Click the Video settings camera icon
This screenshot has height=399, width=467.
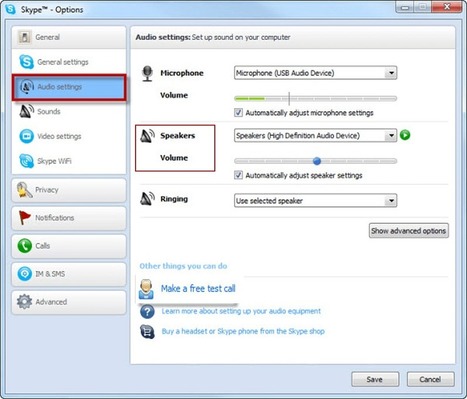[27, 136]
